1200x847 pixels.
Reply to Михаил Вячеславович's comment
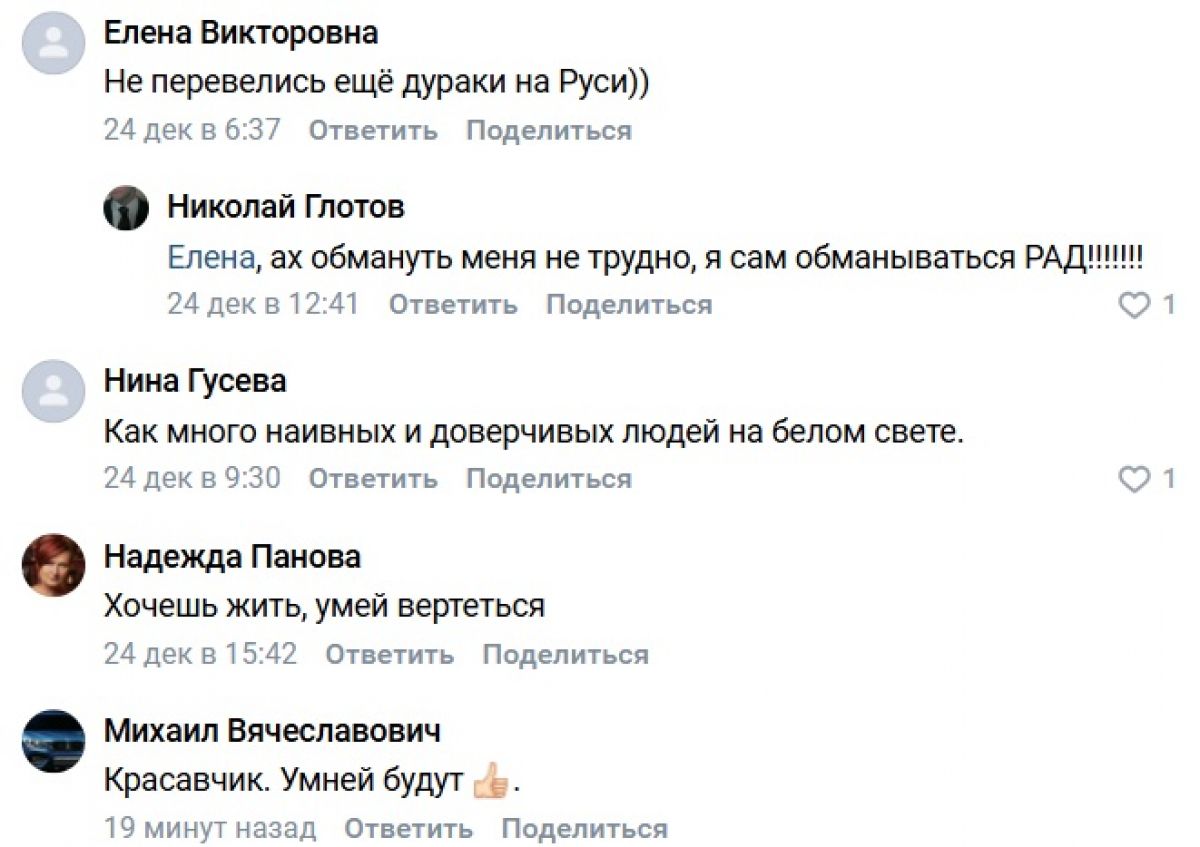[409, 829]
